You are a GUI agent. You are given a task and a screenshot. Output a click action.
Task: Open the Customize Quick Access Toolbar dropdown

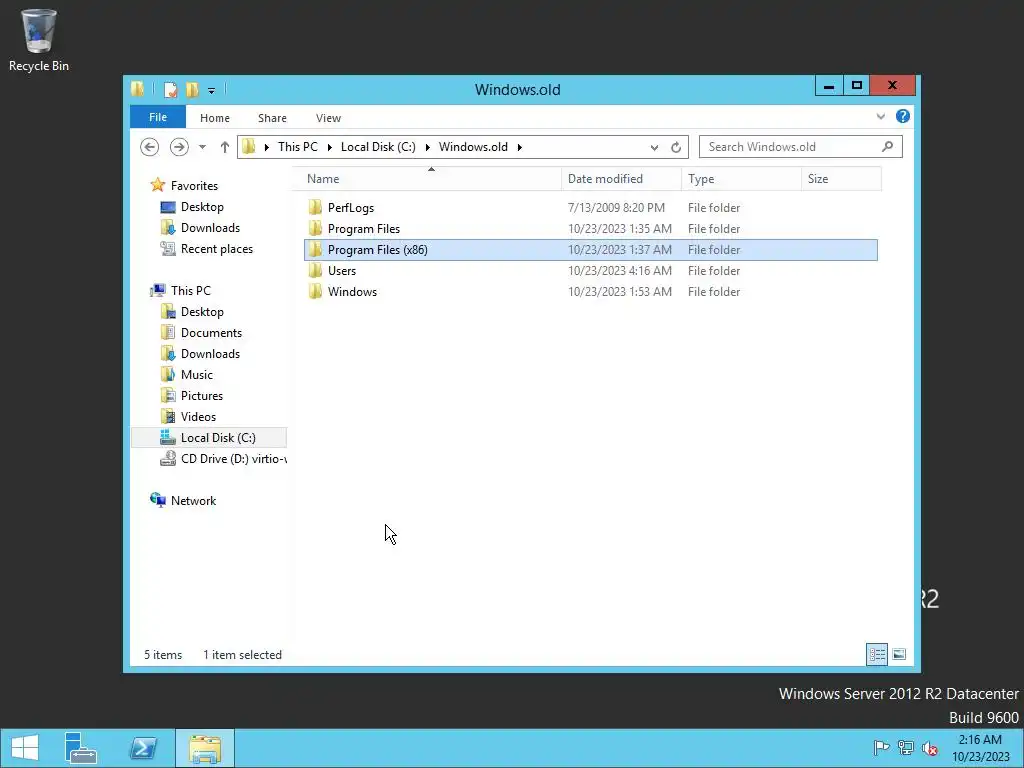coord(211,91)
